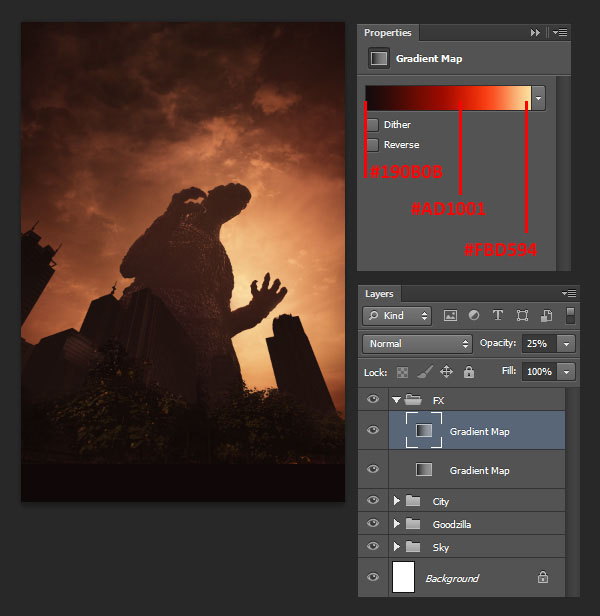600x616 pixels.
Task: Filter layers by shape layers
Action: [522, 315]
